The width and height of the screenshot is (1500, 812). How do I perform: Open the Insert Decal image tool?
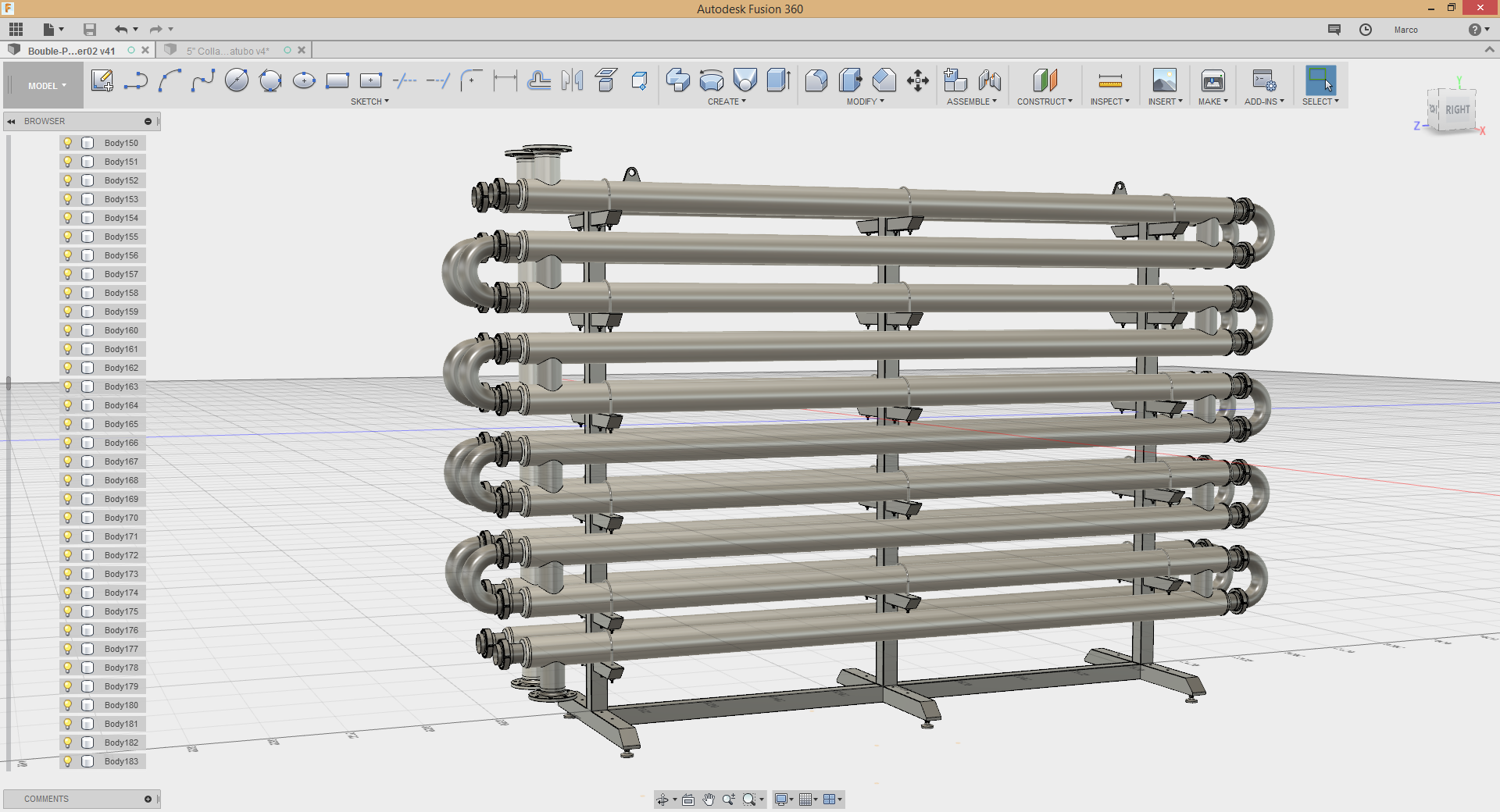click(1165, 80)
